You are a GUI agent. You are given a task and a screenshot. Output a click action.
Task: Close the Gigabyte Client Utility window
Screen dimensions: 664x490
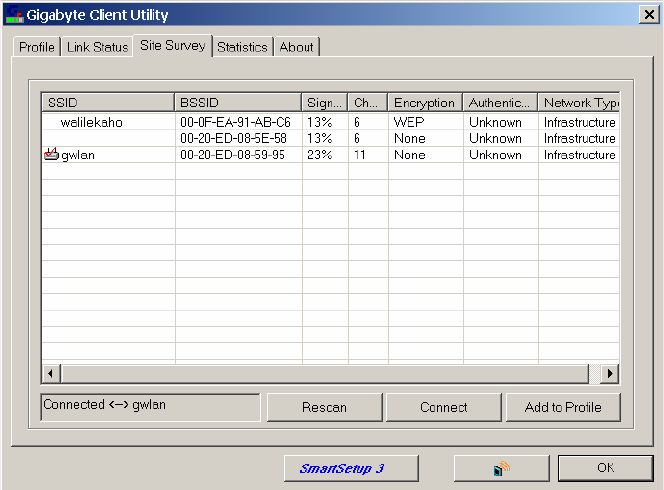click(x=649, y=15)
